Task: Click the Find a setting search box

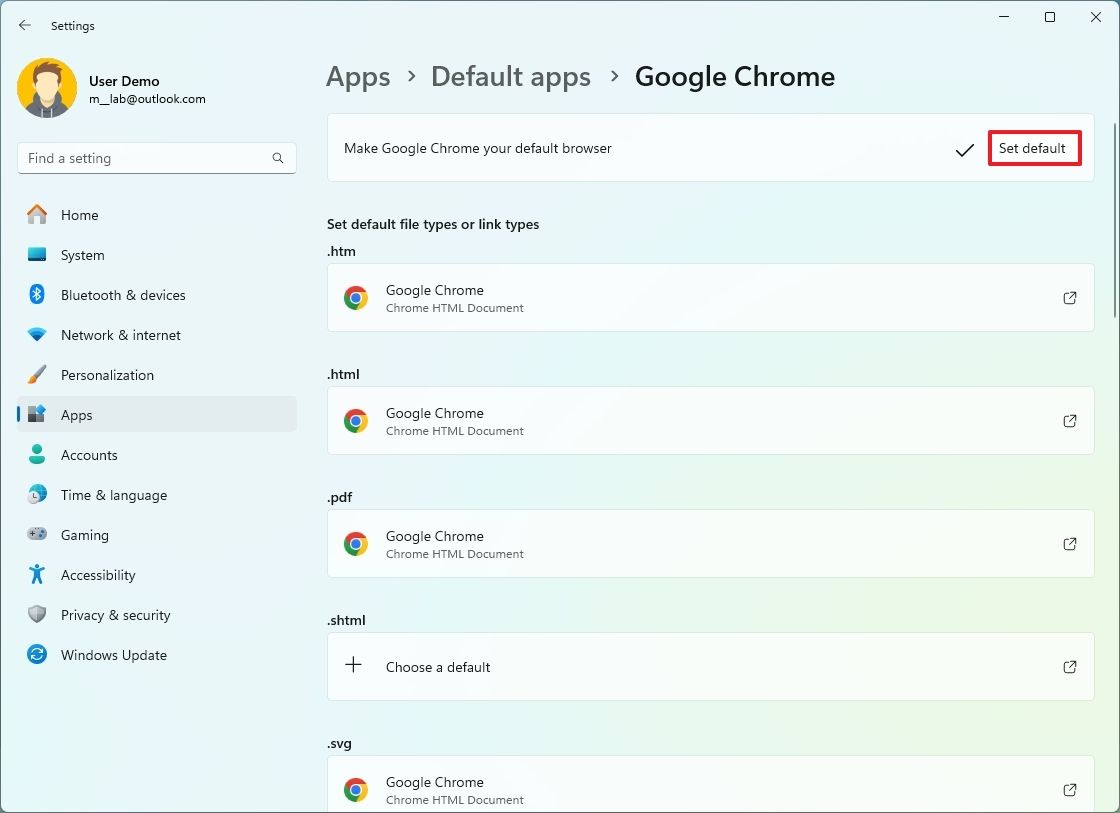Action: point(156,157)
